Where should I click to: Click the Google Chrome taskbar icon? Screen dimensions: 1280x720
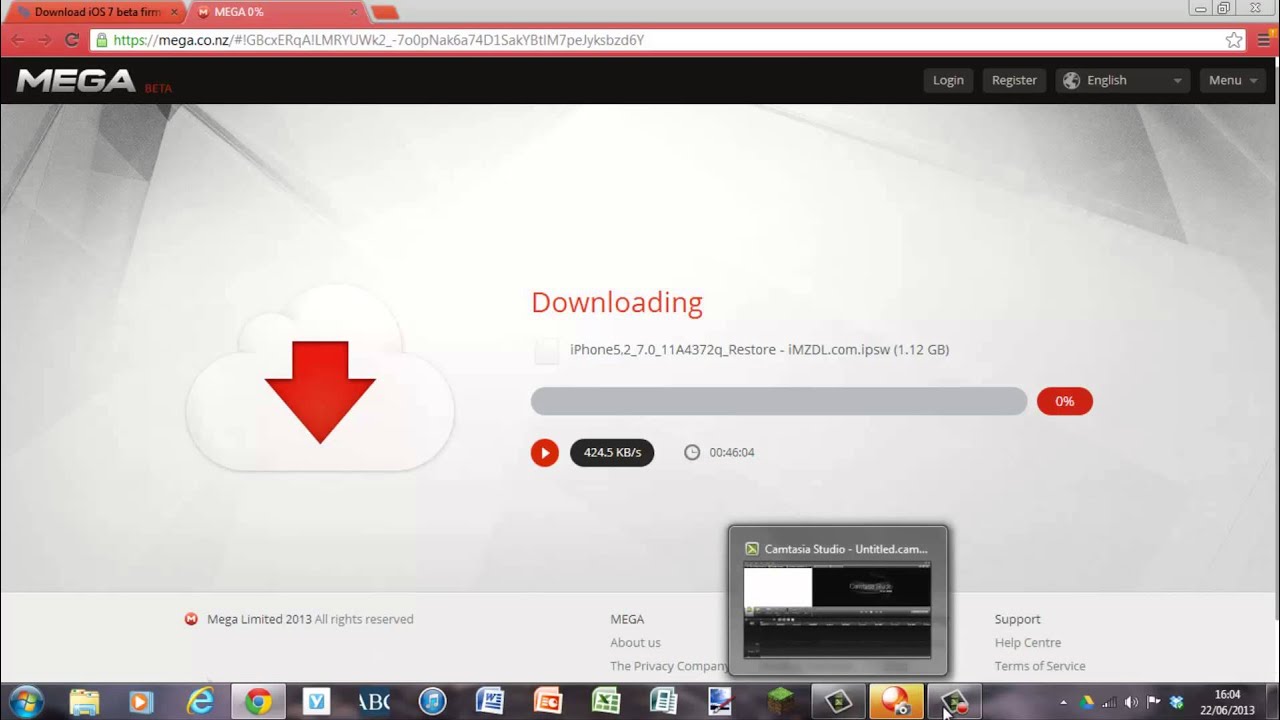click(x=258, y=702)
